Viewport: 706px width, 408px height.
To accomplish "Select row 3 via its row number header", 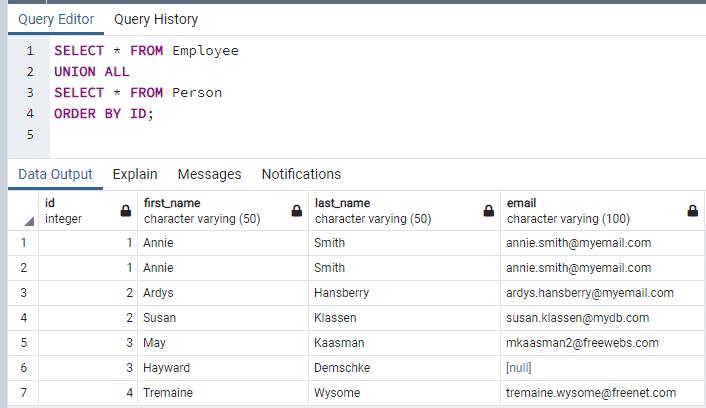I will (x=20, y=293).
